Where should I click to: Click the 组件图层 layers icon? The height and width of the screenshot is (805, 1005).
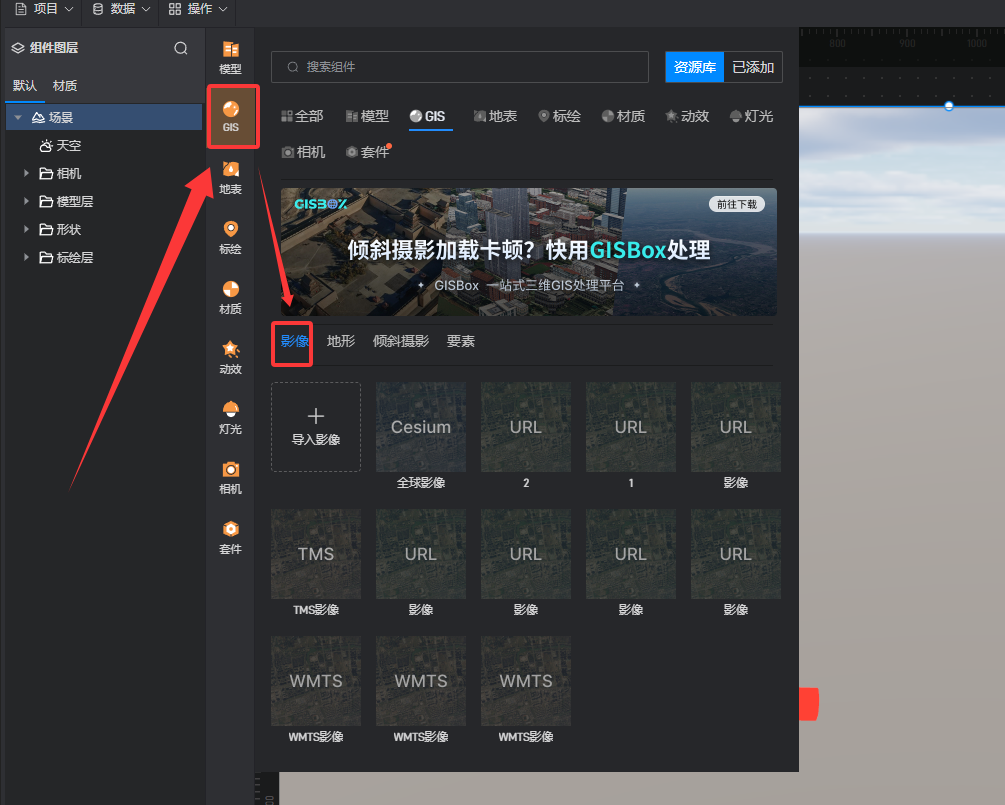18,48
